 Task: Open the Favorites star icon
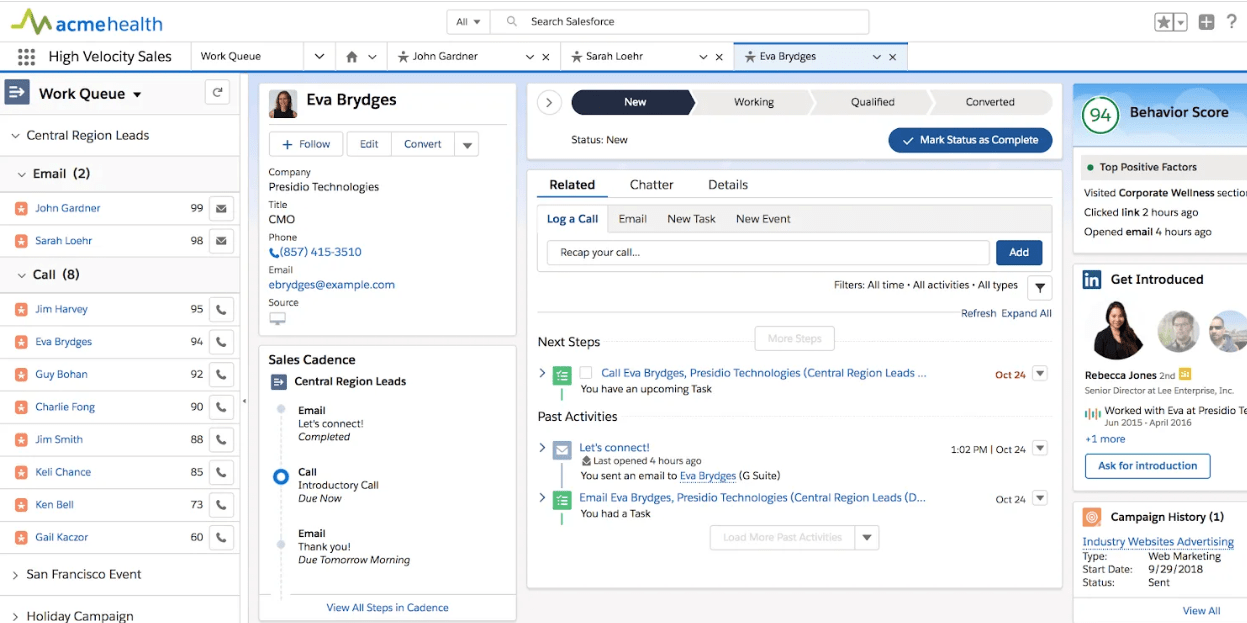(1163, 22)
